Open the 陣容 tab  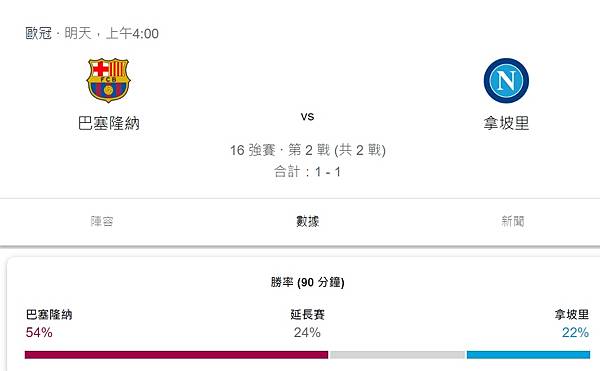click(x=102, y=221)
